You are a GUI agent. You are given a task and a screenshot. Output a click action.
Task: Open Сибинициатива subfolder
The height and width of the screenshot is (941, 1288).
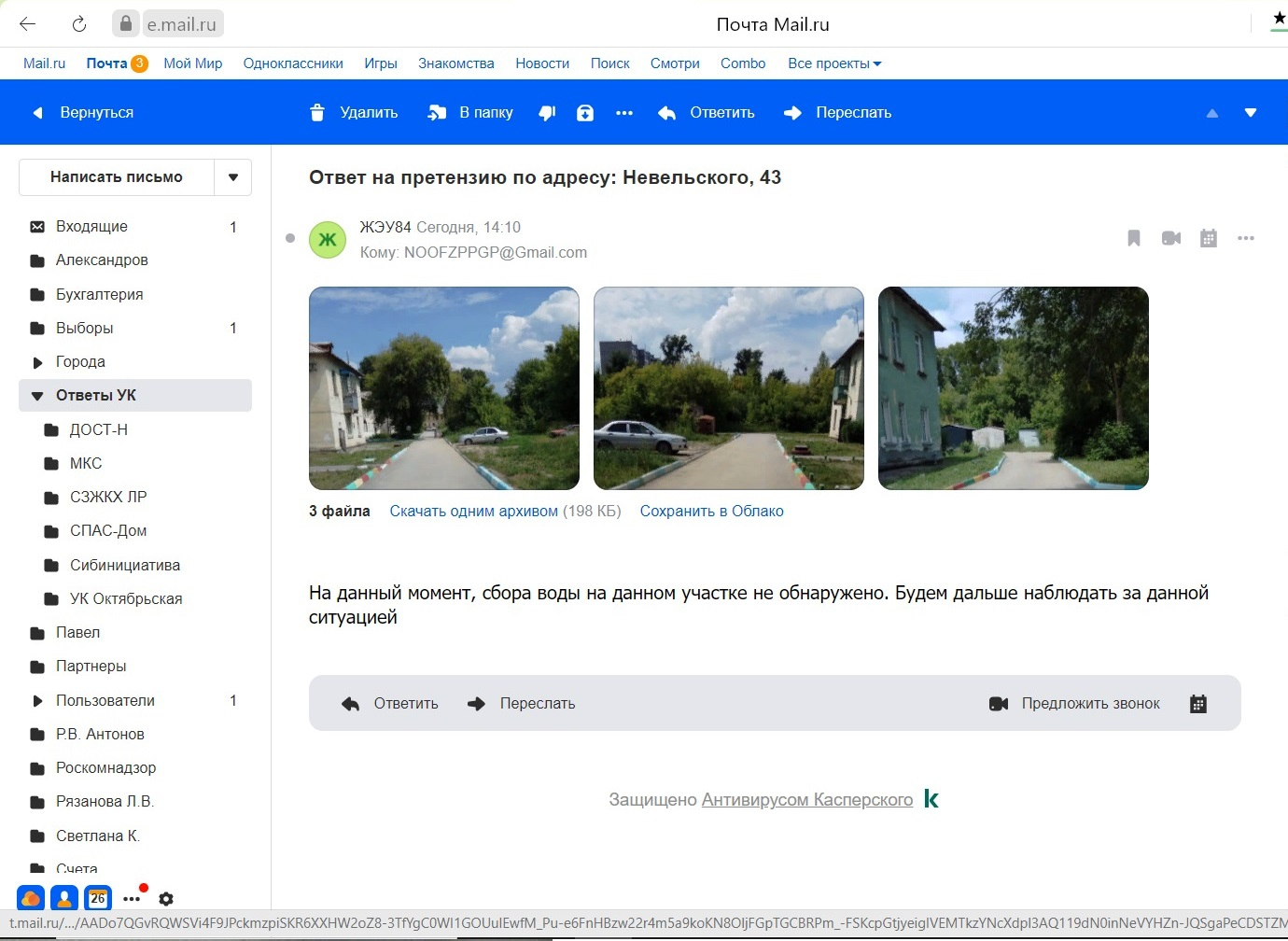[x=135, y=566]
